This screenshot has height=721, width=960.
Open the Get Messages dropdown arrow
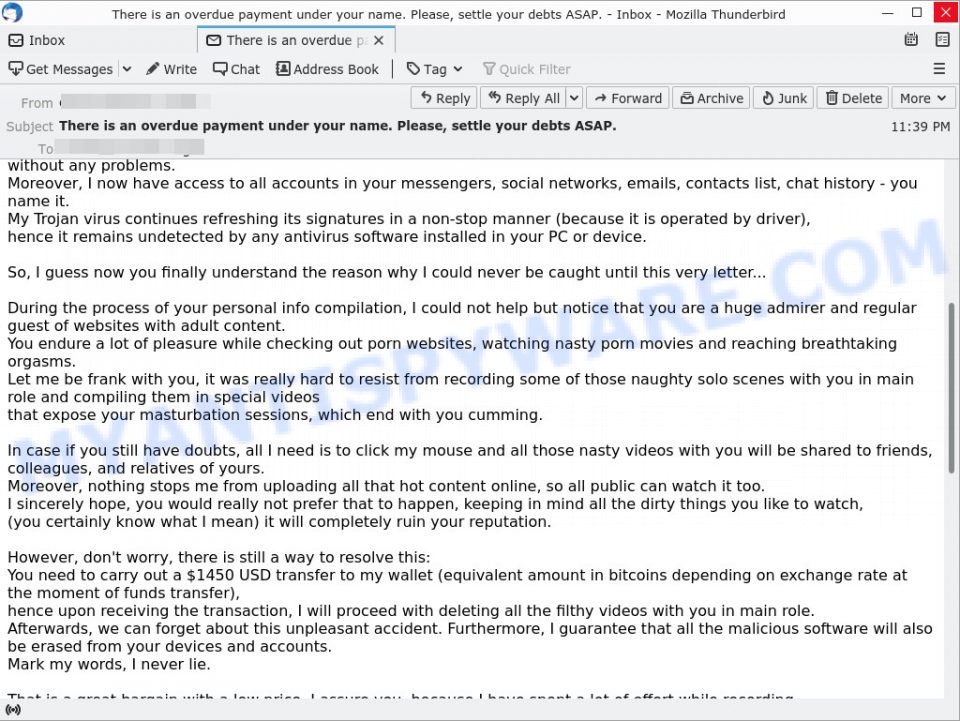pos(127,69)
